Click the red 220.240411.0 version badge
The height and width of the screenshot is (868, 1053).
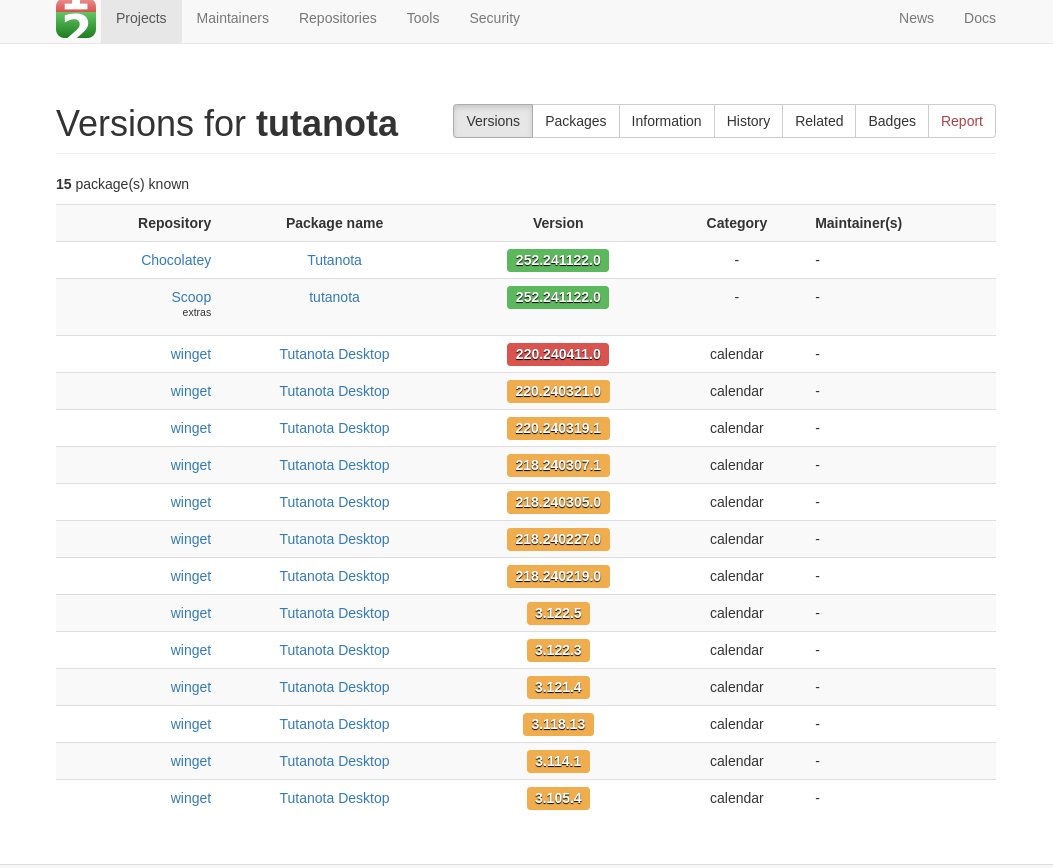click(x=558, y=354)
